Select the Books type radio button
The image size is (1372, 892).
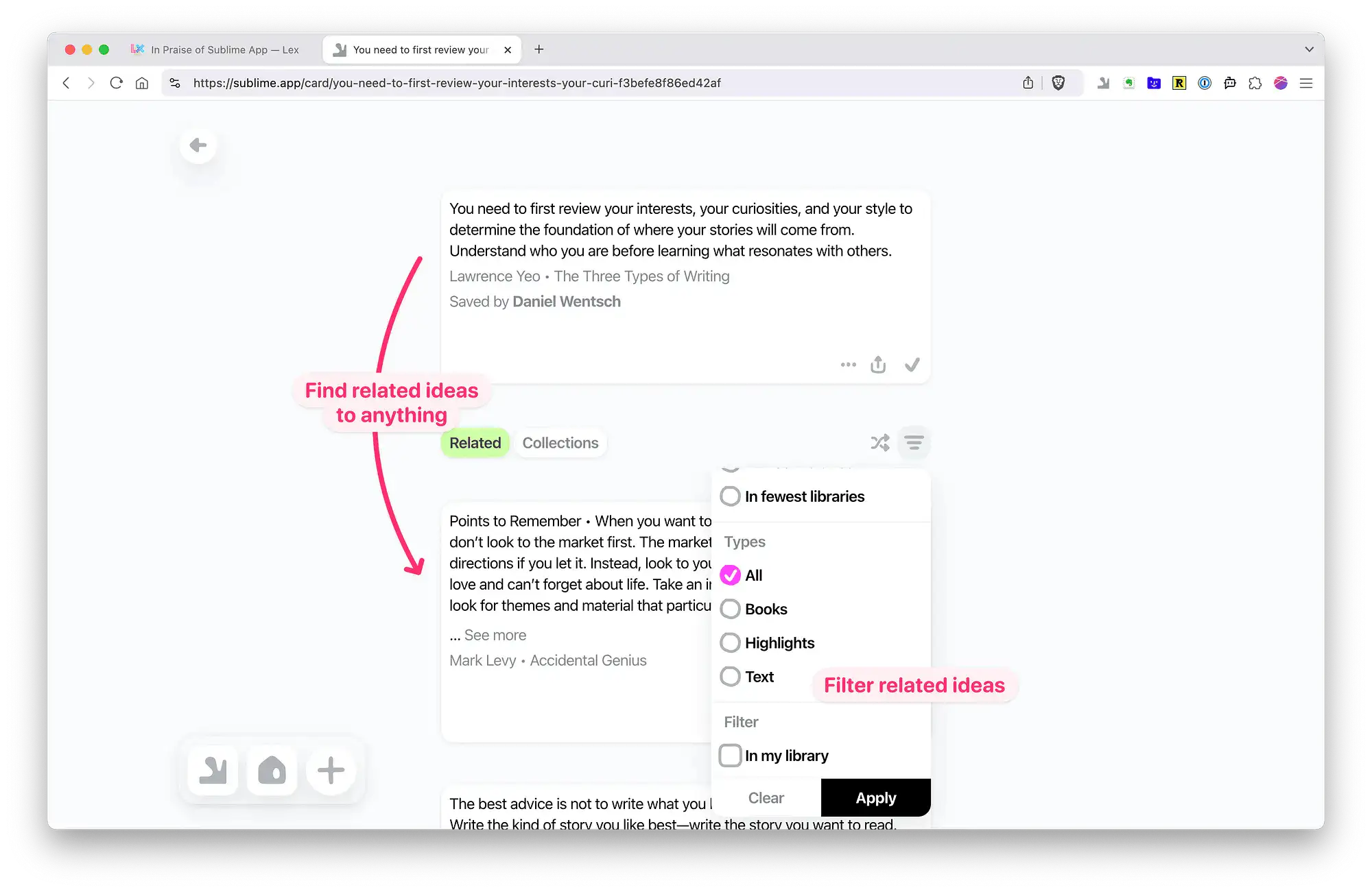(x=731, y=609)
